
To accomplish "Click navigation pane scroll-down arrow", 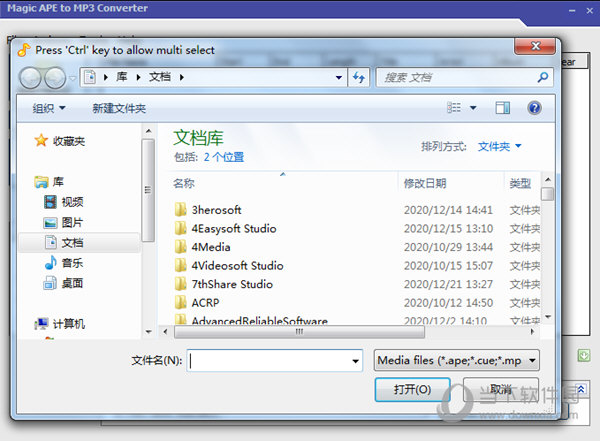I will point(148,332).
